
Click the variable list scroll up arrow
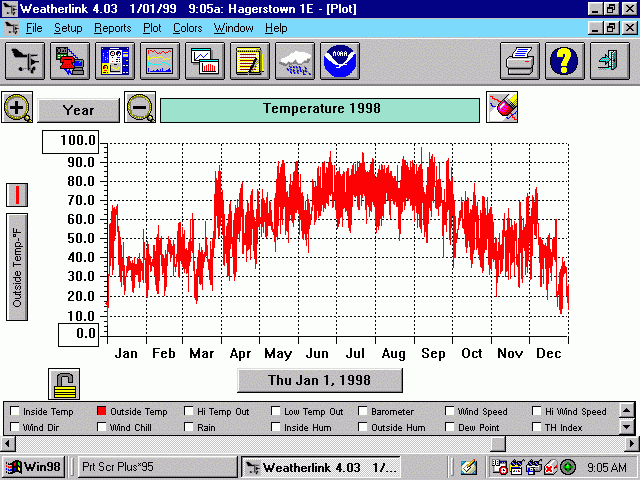coord(627,410)
